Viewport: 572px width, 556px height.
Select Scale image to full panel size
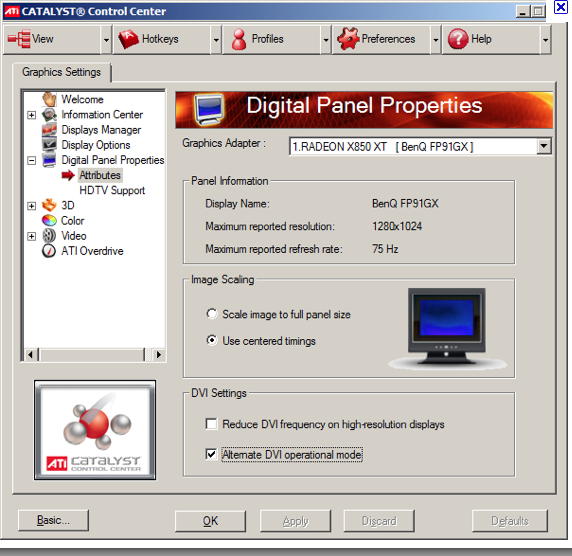pos(212,314)
